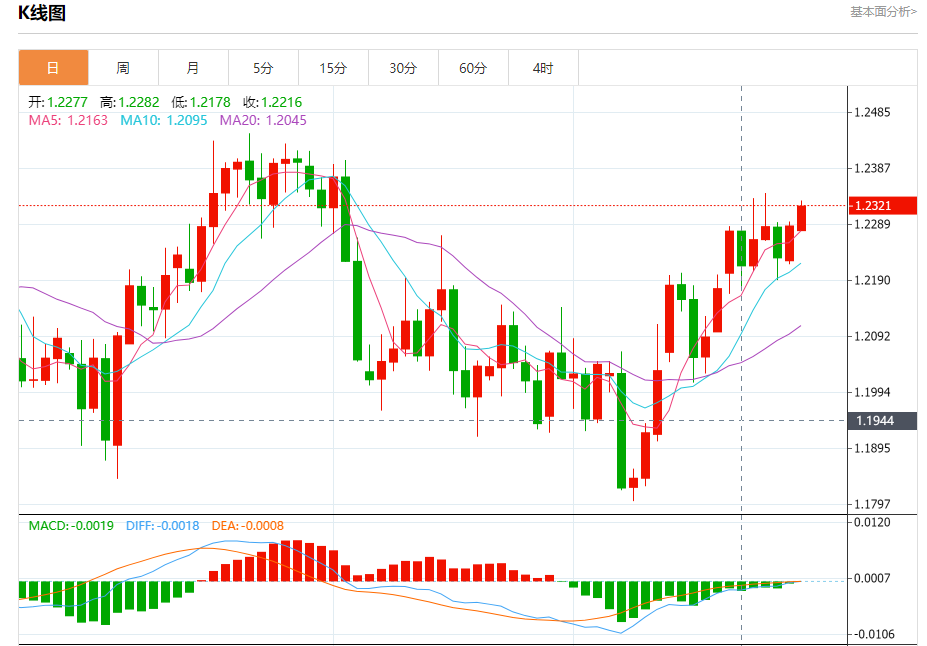The height and width of the screenshot is (646, 927).
Task: Click the latest red candlestick at far right
Action: 802,218
